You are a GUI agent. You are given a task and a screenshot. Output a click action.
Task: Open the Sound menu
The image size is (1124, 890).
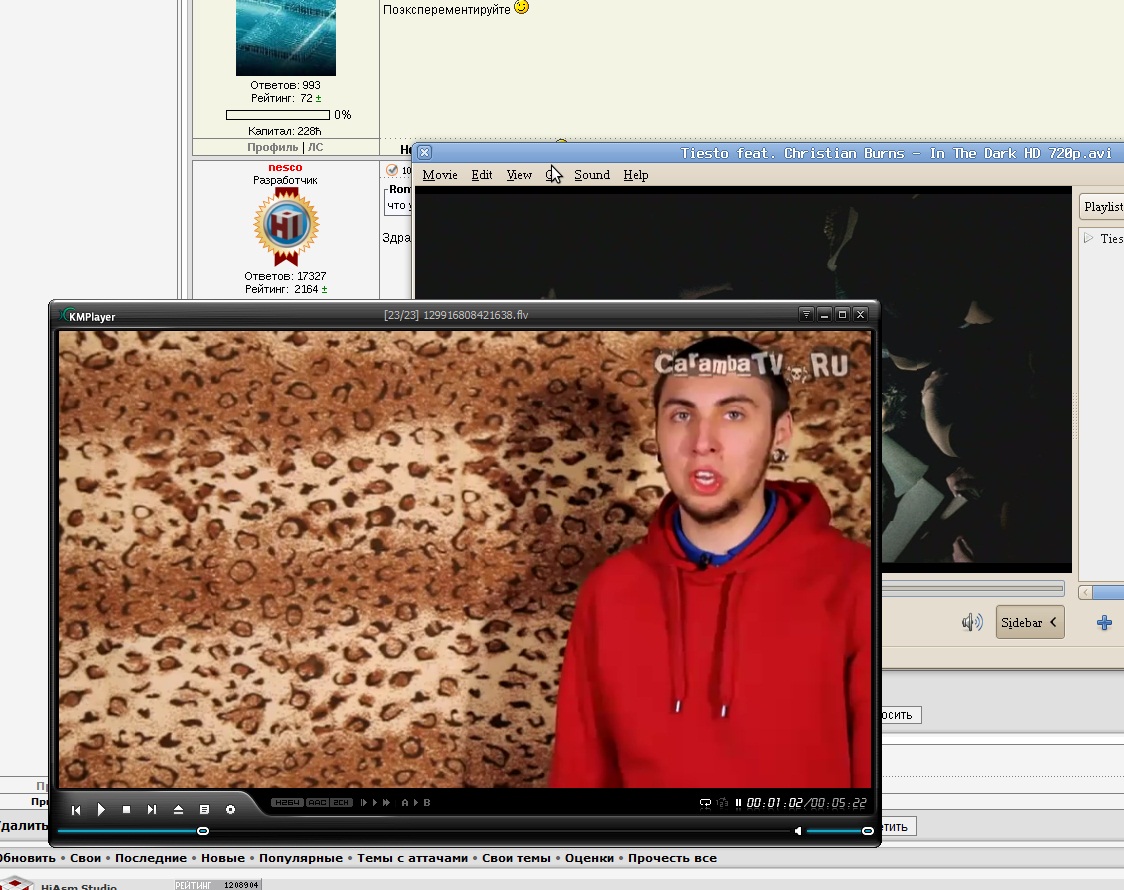pos(591,175)
